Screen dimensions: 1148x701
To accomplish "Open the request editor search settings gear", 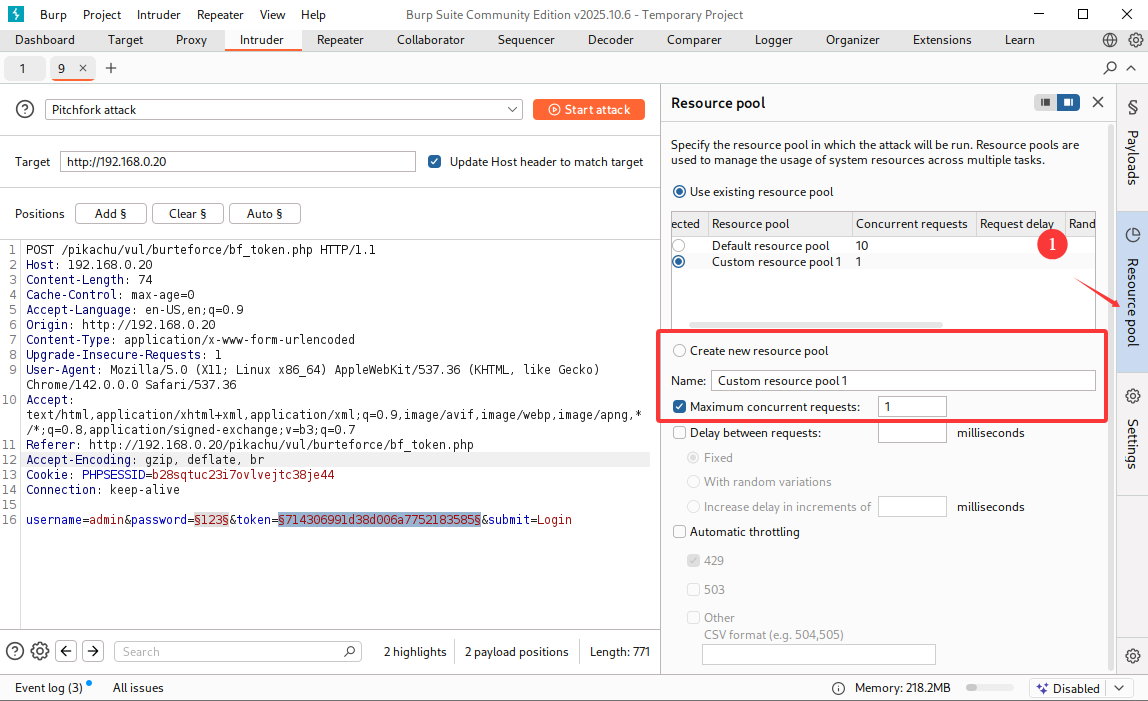I will (x=40, y=651).
